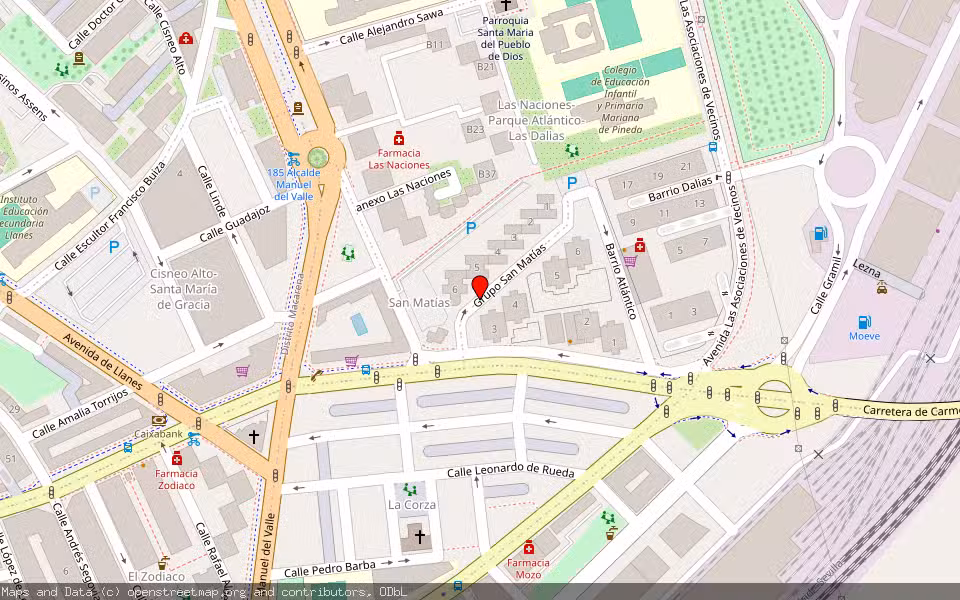Click church cross icon beside Manuel del Valle
Screen dimensions: 960x600
(253, 436)
